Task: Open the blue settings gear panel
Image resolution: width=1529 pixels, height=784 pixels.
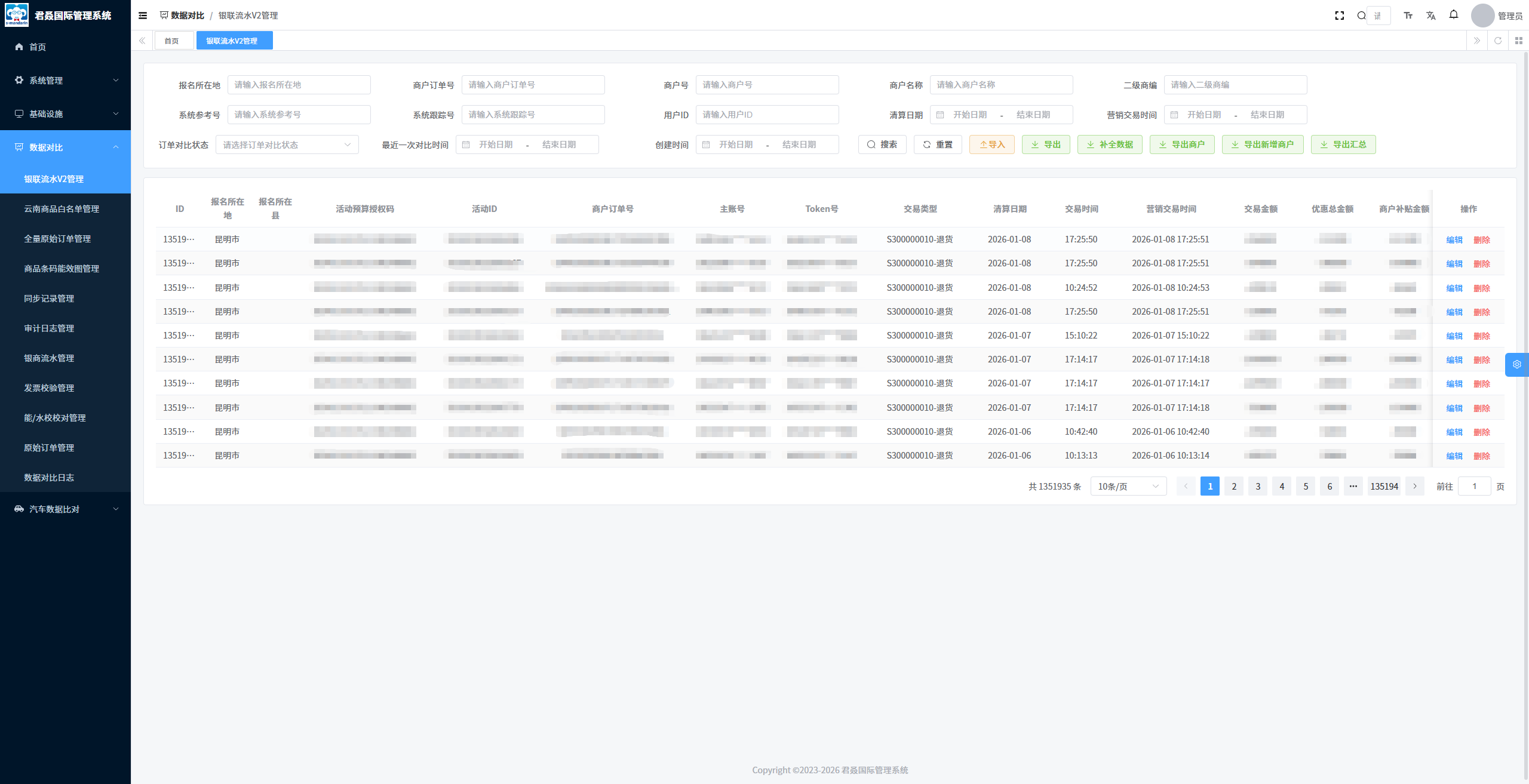Action: click(1517, 364)
